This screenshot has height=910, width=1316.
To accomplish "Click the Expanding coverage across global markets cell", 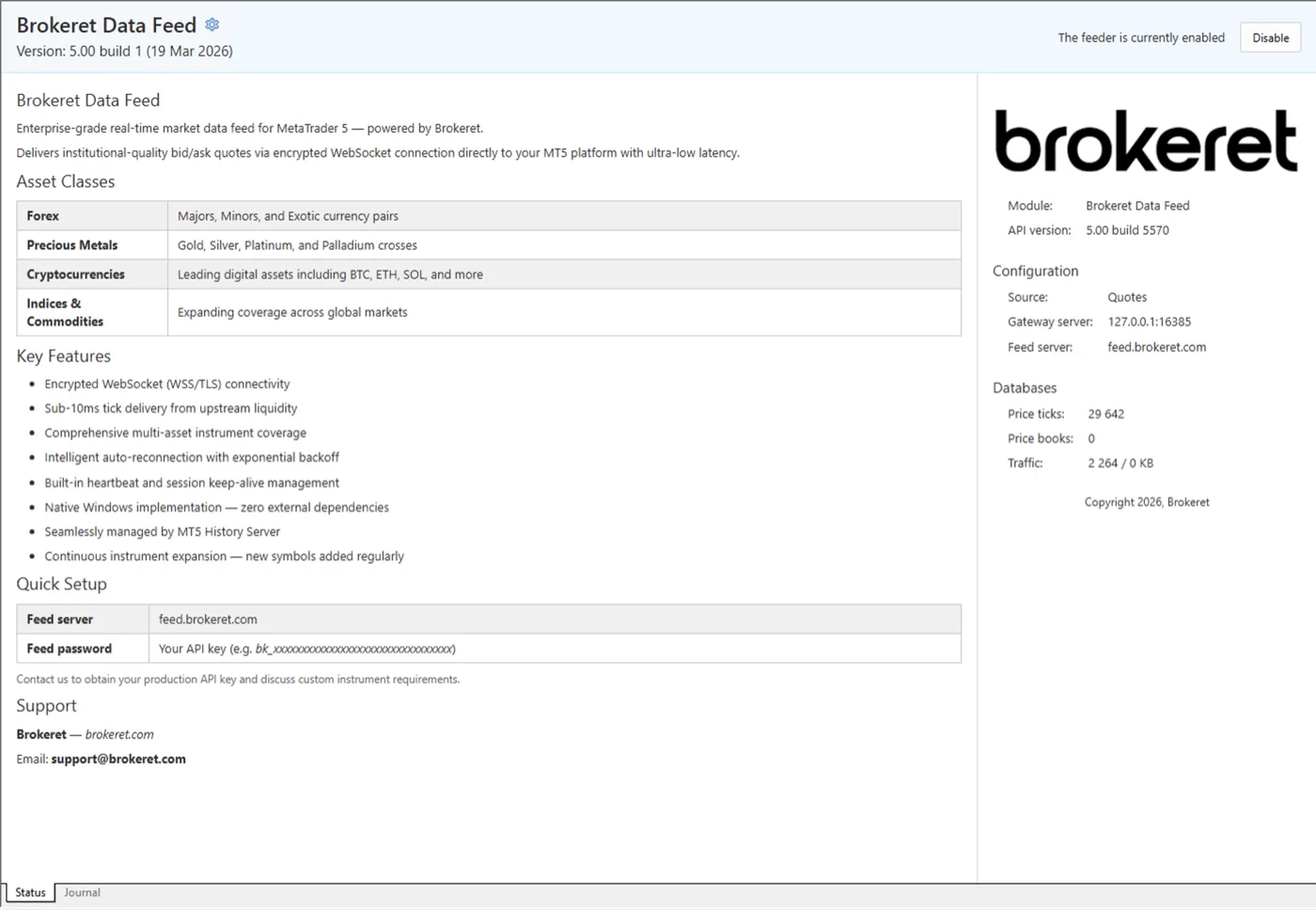I will pyautogui.click(x=564, y=312).
